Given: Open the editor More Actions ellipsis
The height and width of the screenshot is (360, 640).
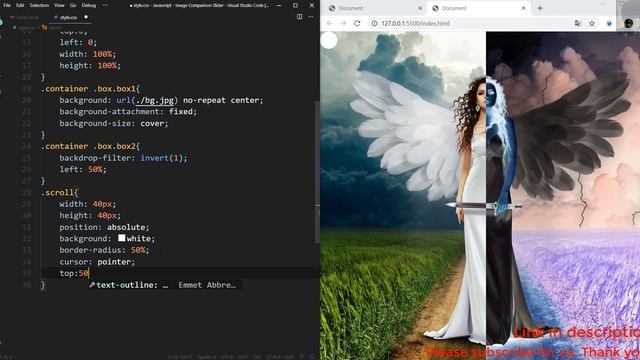Looking at the screenshot, I should coord(311,17).
